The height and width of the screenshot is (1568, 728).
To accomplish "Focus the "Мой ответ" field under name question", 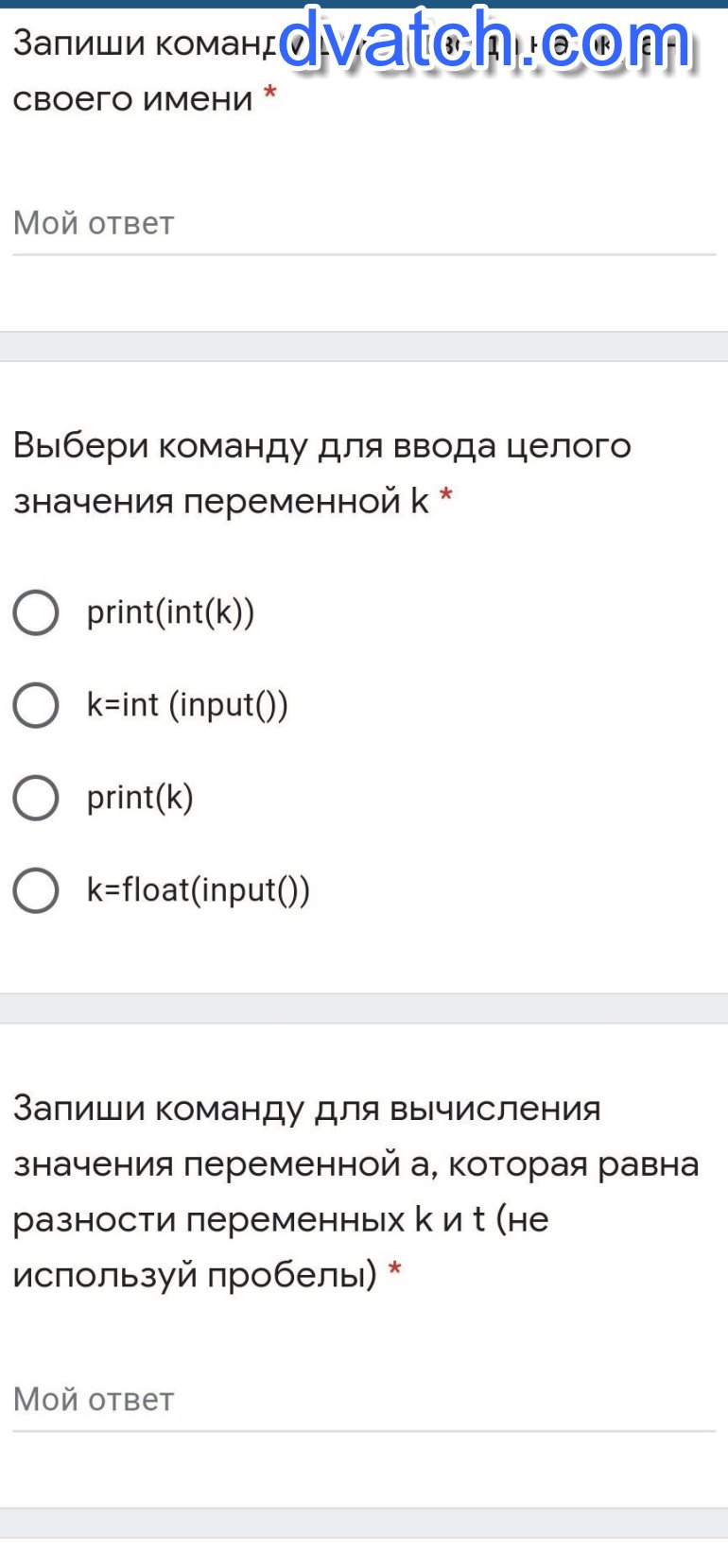I will 364,224.
